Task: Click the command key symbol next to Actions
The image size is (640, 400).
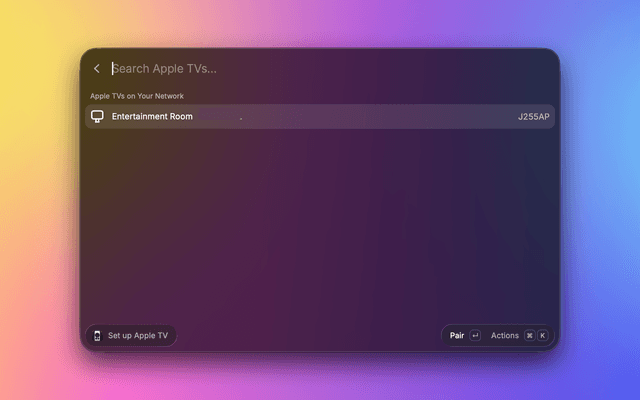Action: click(529, 336)
